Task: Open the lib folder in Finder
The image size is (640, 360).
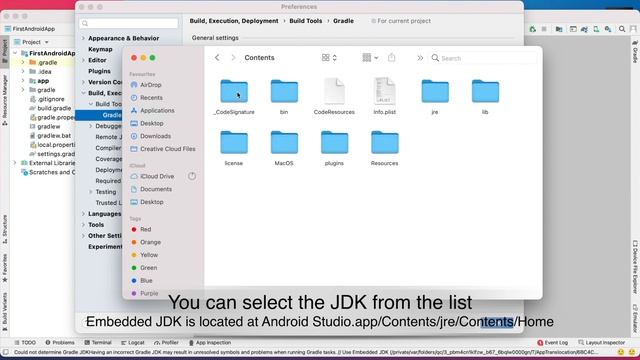Action: [x=485, y=91]
